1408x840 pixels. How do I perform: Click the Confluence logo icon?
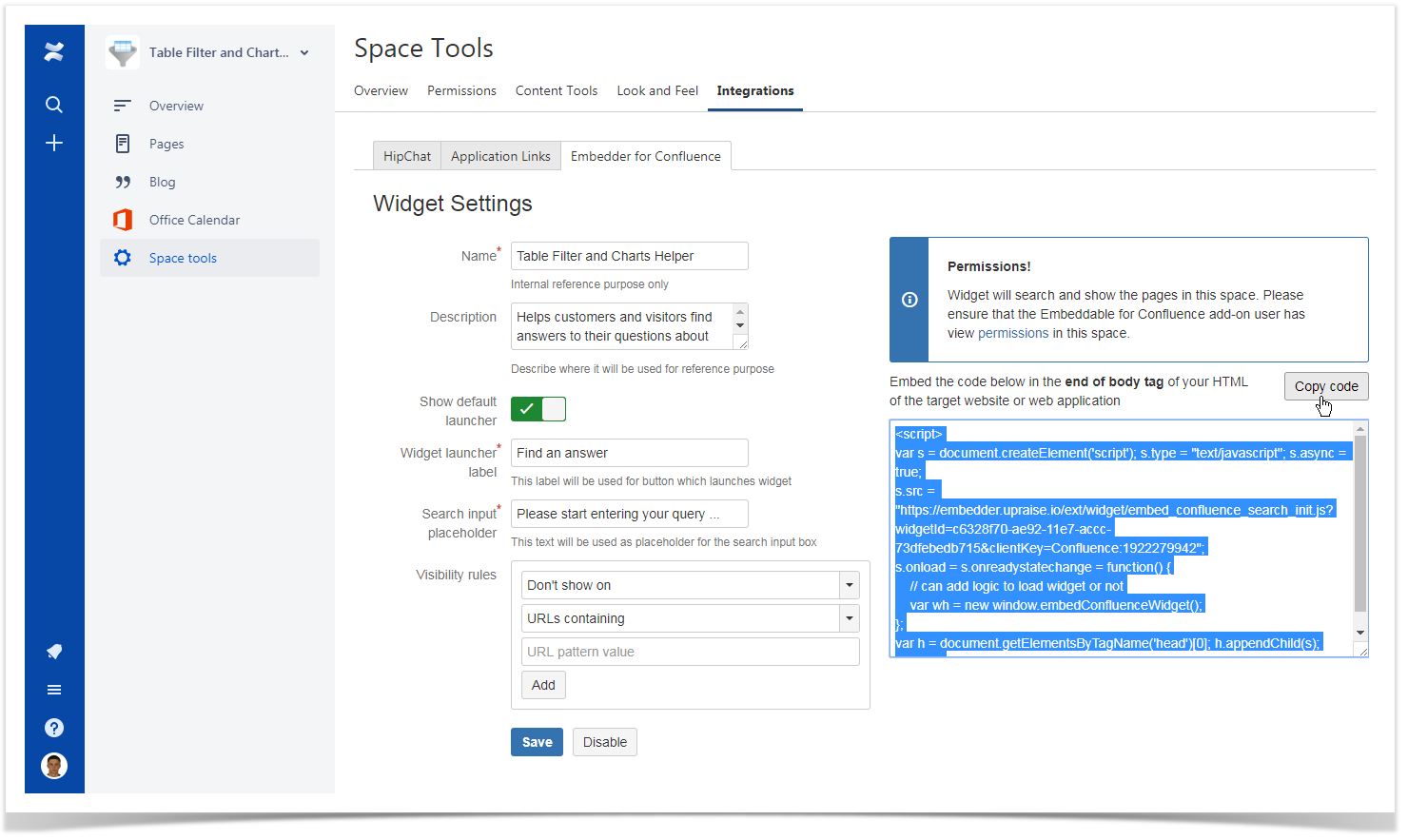click(x=54, y=52)
